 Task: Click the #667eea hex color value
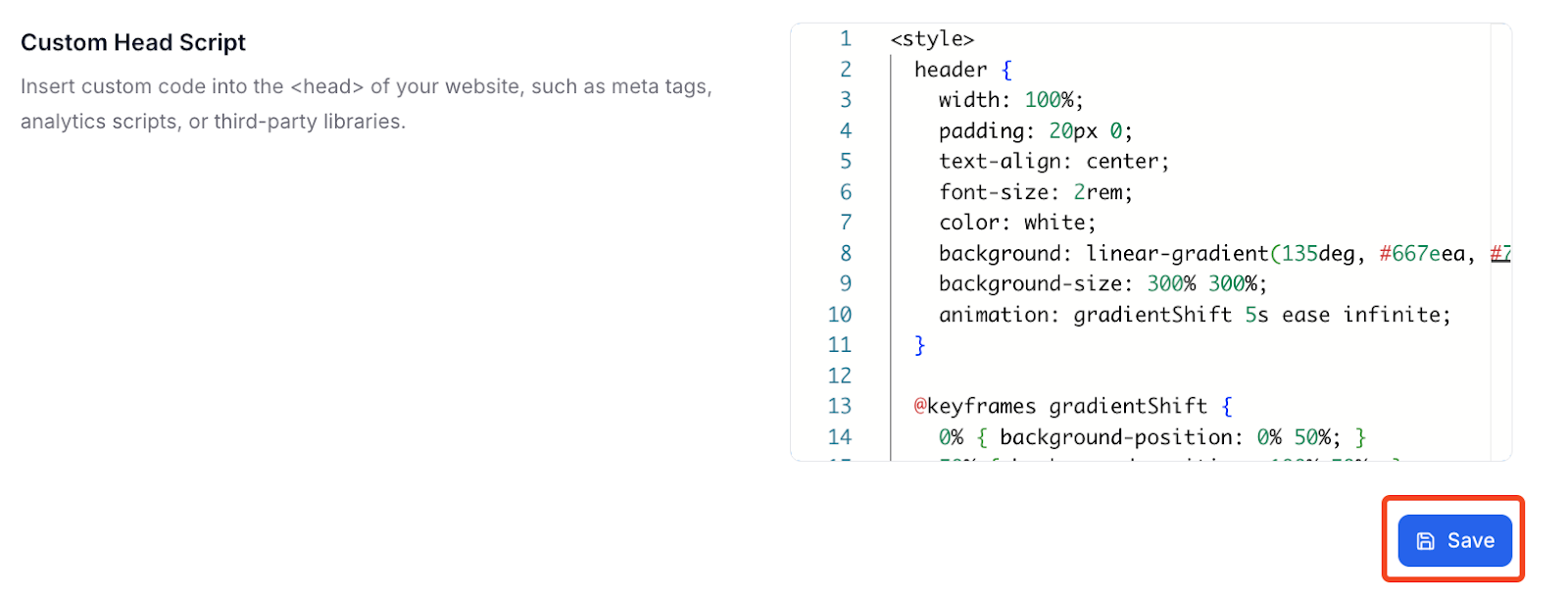pyautogui.click(x=1421, y=254)
